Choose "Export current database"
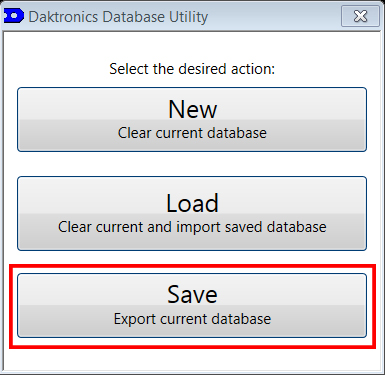This screenshot has height=375, width=385. (192, 319)
